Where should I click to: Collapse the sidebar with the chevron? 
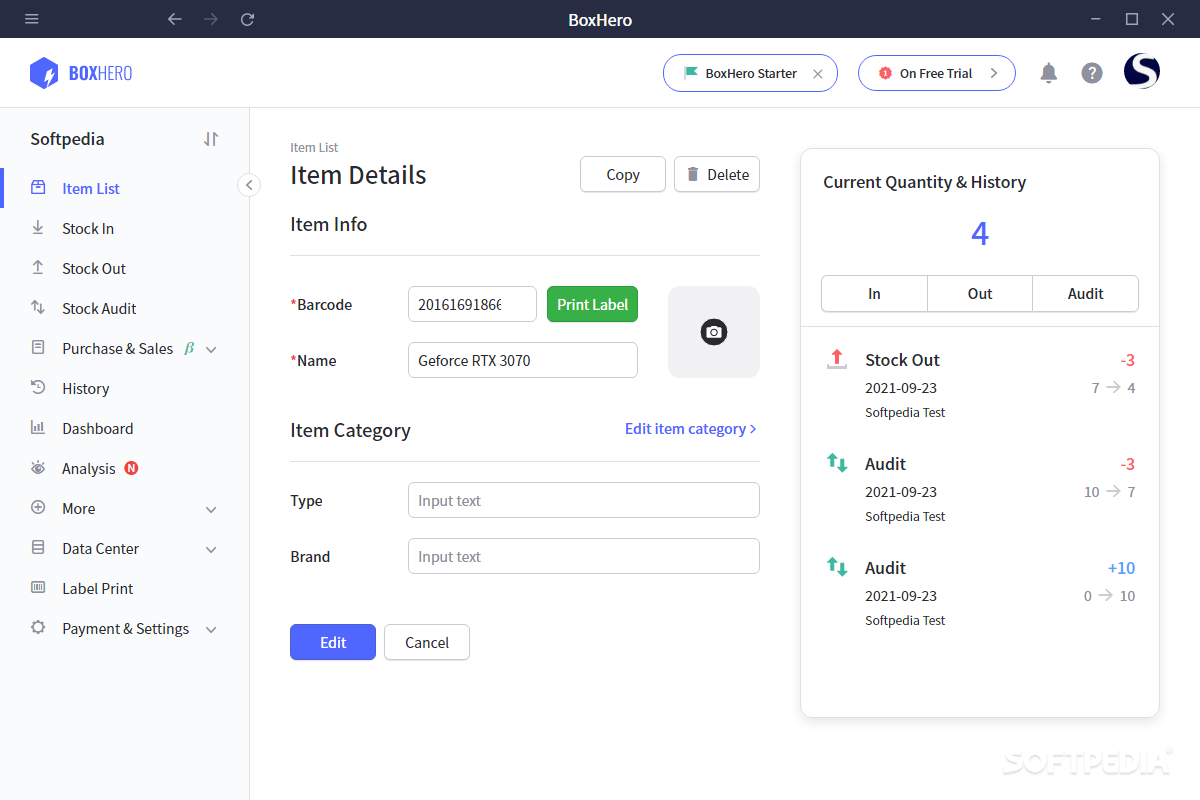point(249,185)
